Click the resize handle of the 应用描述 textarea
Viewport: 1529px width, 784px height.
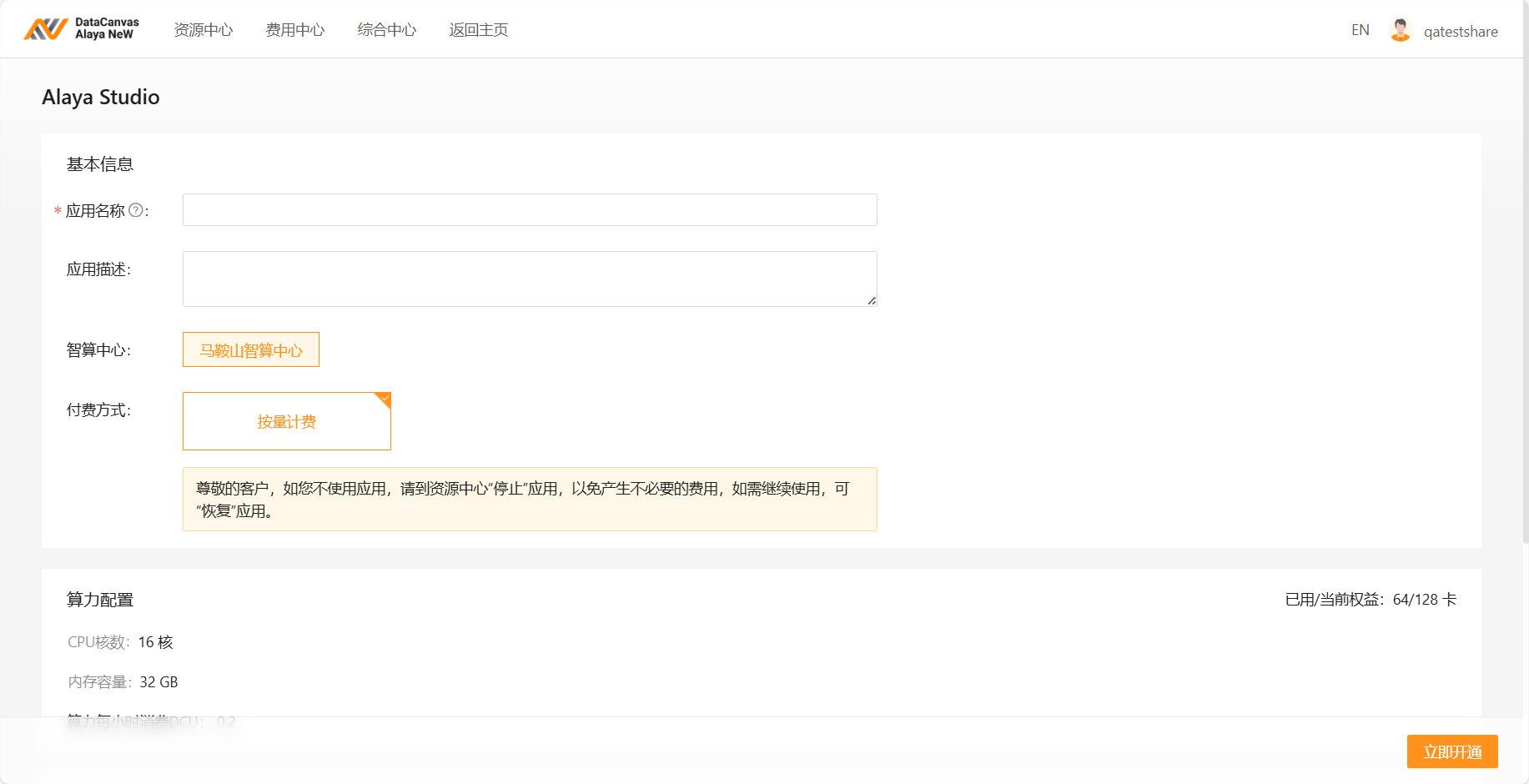click(x=872, y=301)
